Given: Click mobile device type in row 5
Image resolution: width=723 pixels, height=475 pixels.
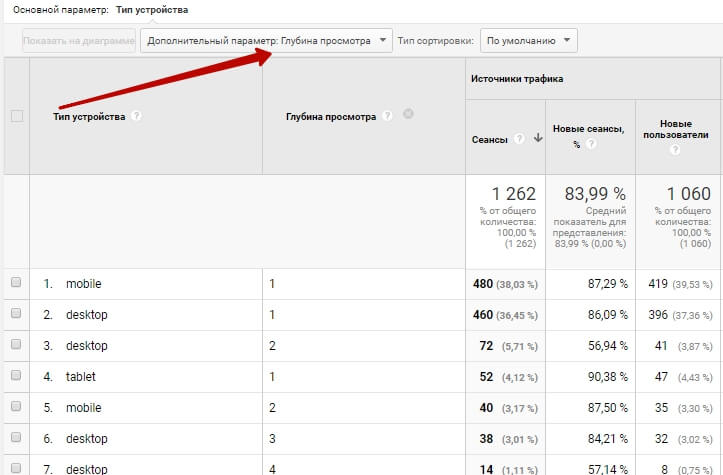Looking at the screenshot, I should pos(83,408).
